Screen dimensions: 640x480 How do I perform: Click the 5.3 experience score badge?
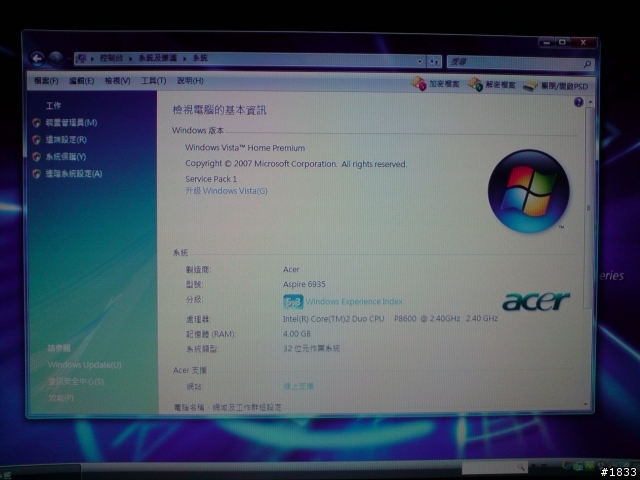click(293, 302)
